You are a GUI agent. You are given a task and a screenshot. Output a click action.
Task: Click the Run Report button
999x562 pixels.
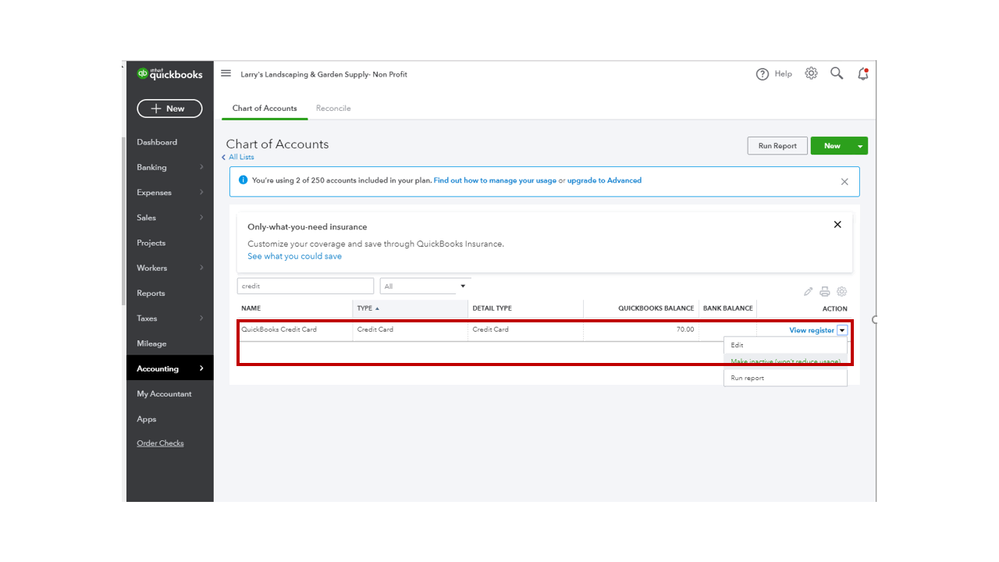pos(777,146)
